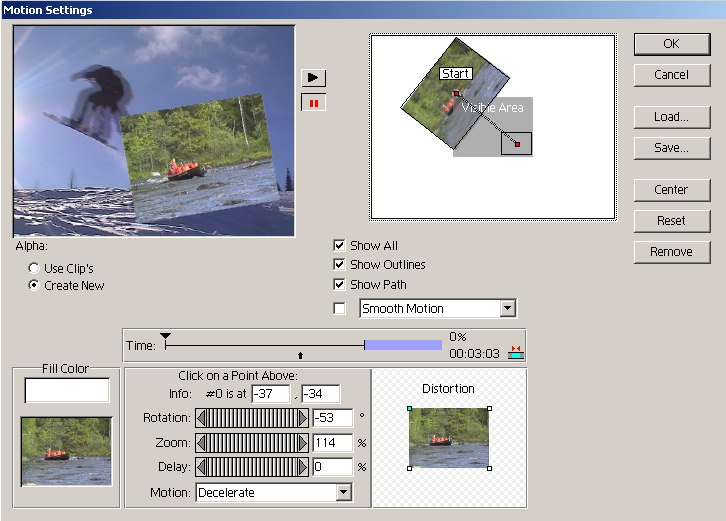Uncheck Show Outlines
The width and height of the screenshot is (726, 521).
point(339,264)
